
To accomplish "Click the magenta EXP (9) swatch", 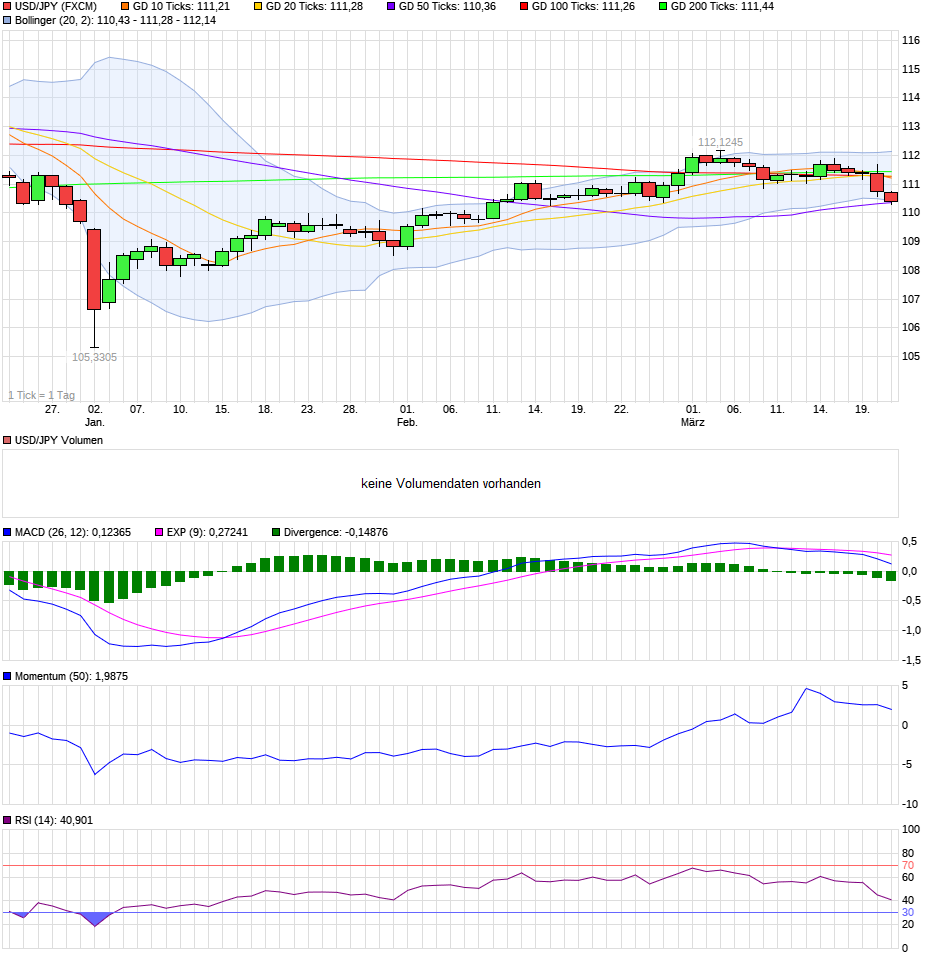I will [x=159, y=533].
